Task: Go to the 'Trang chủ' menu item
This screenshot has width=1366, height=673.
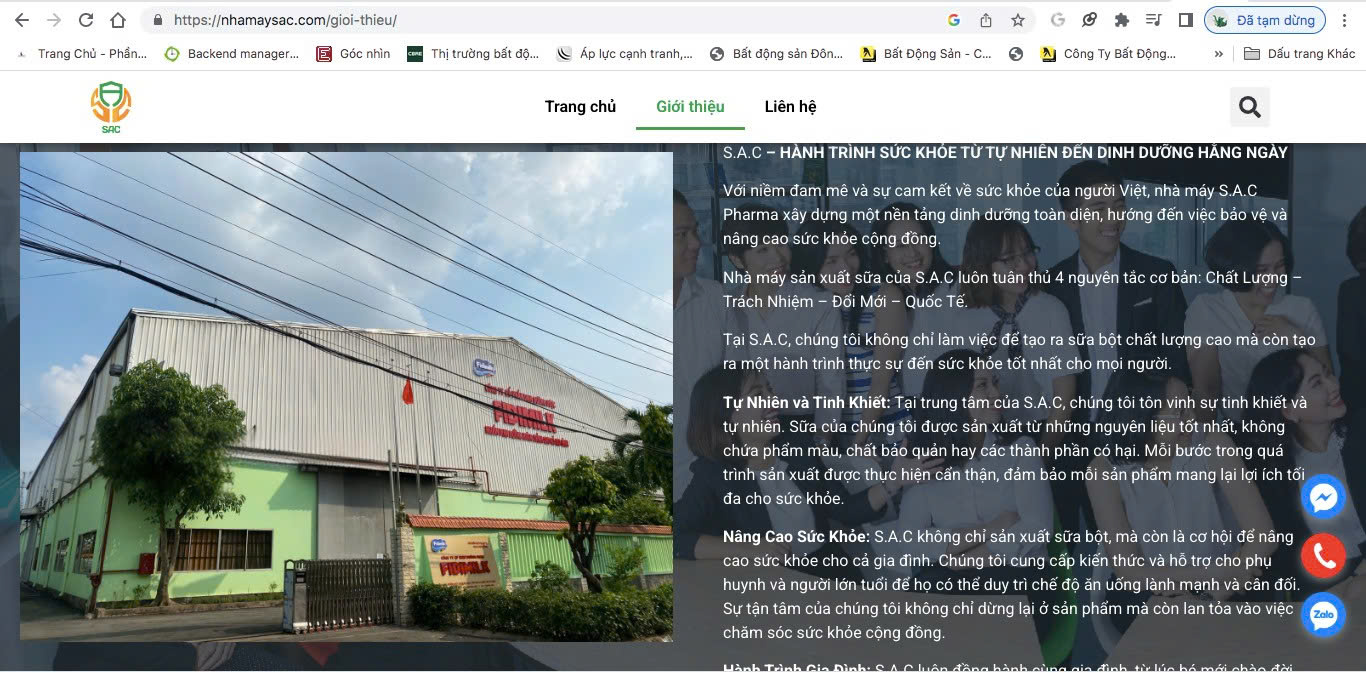Action: click(x=580, y=106)
